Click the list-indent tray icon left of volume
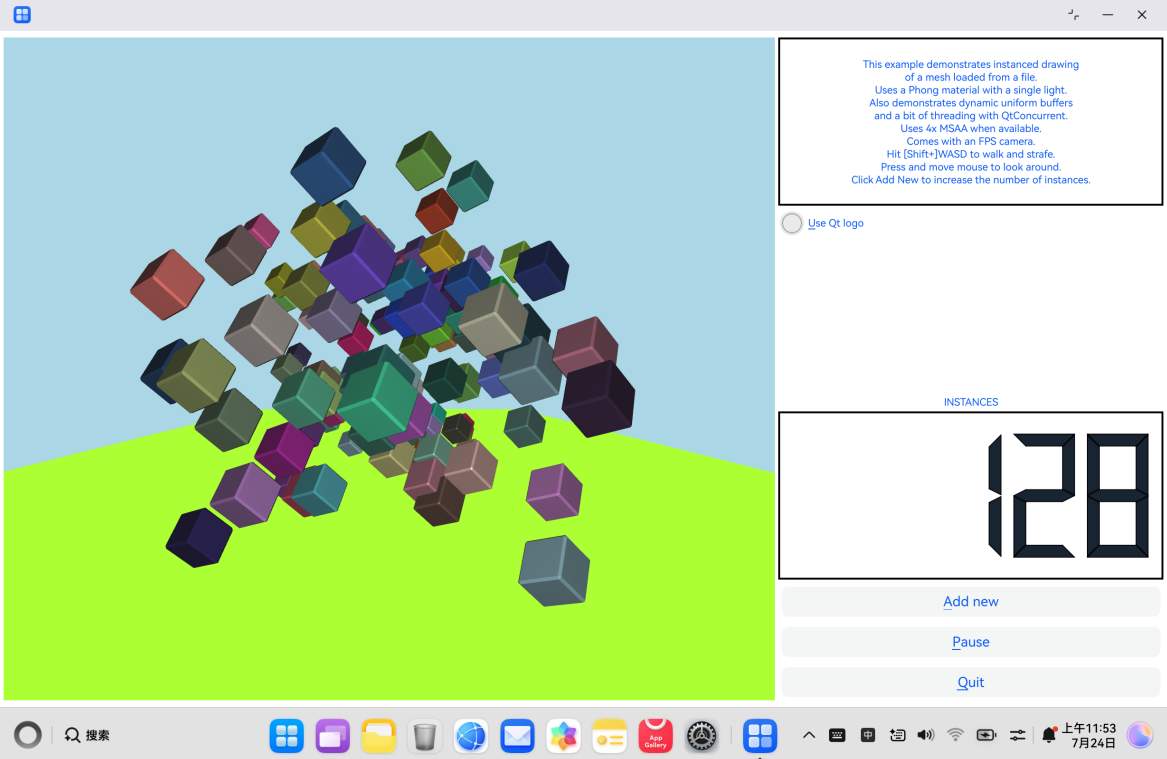Image resolution: width=1167 pixels, height=759 pixels. tap(898, 735)
